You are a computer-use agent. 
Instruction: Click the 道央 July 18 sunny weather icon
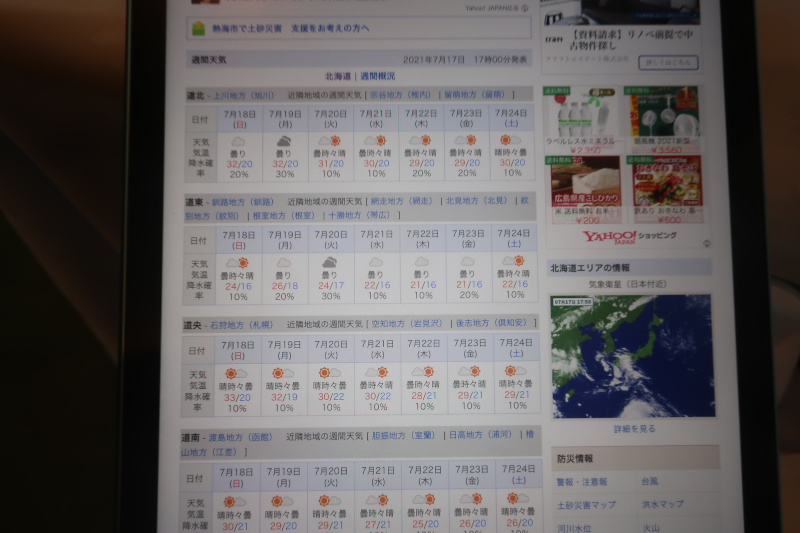[x=235, y=374]
